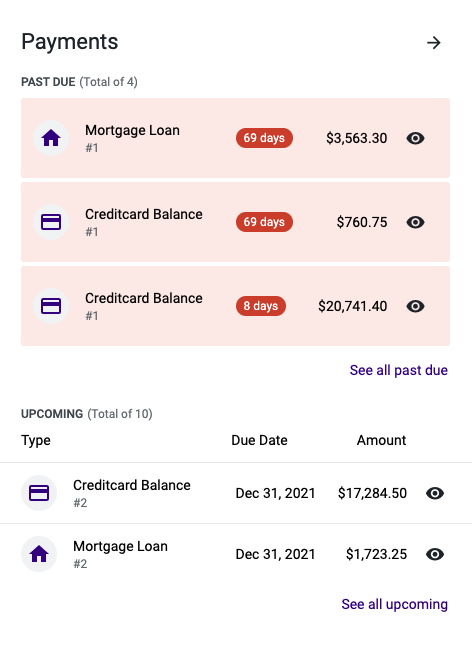
Task: Show details for $20,741.40 past due payment
Action: [415, 306]
